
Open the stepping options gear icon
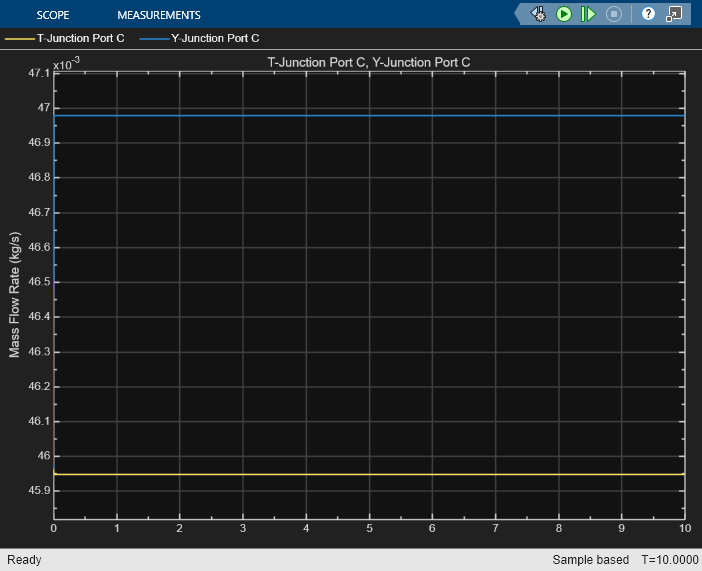pos(539,14)
